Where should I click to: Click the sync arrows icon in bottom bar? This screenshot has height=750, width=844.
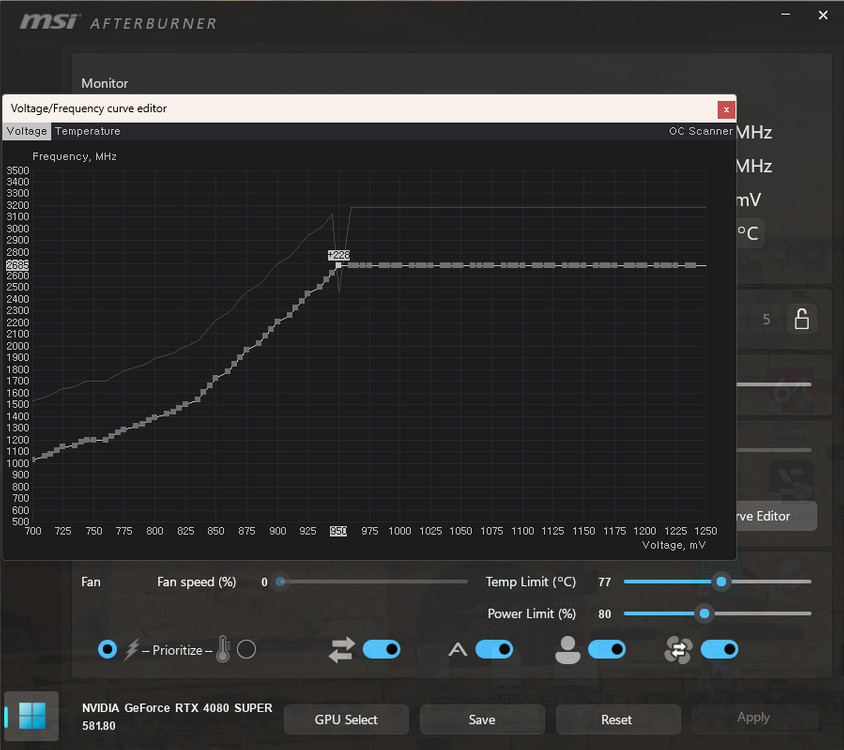click(340, 649)
